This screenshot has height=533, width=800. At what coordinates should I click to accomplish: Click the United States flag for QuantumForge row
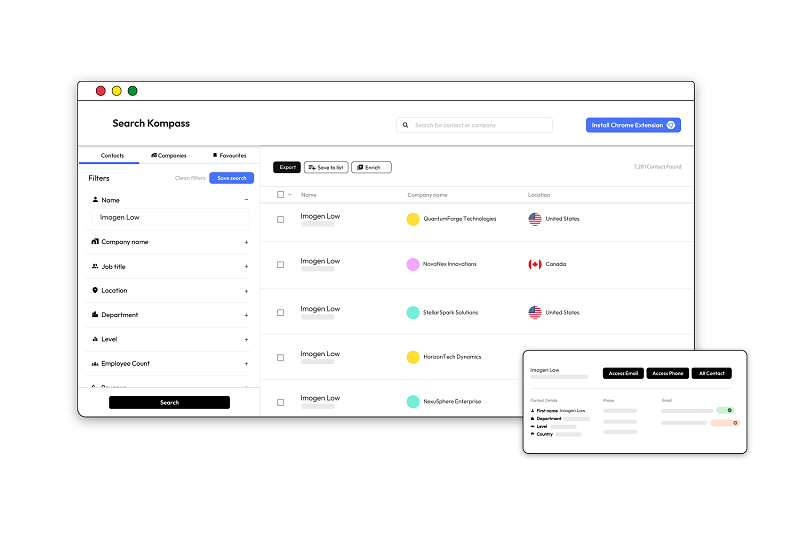coord(535,219)
